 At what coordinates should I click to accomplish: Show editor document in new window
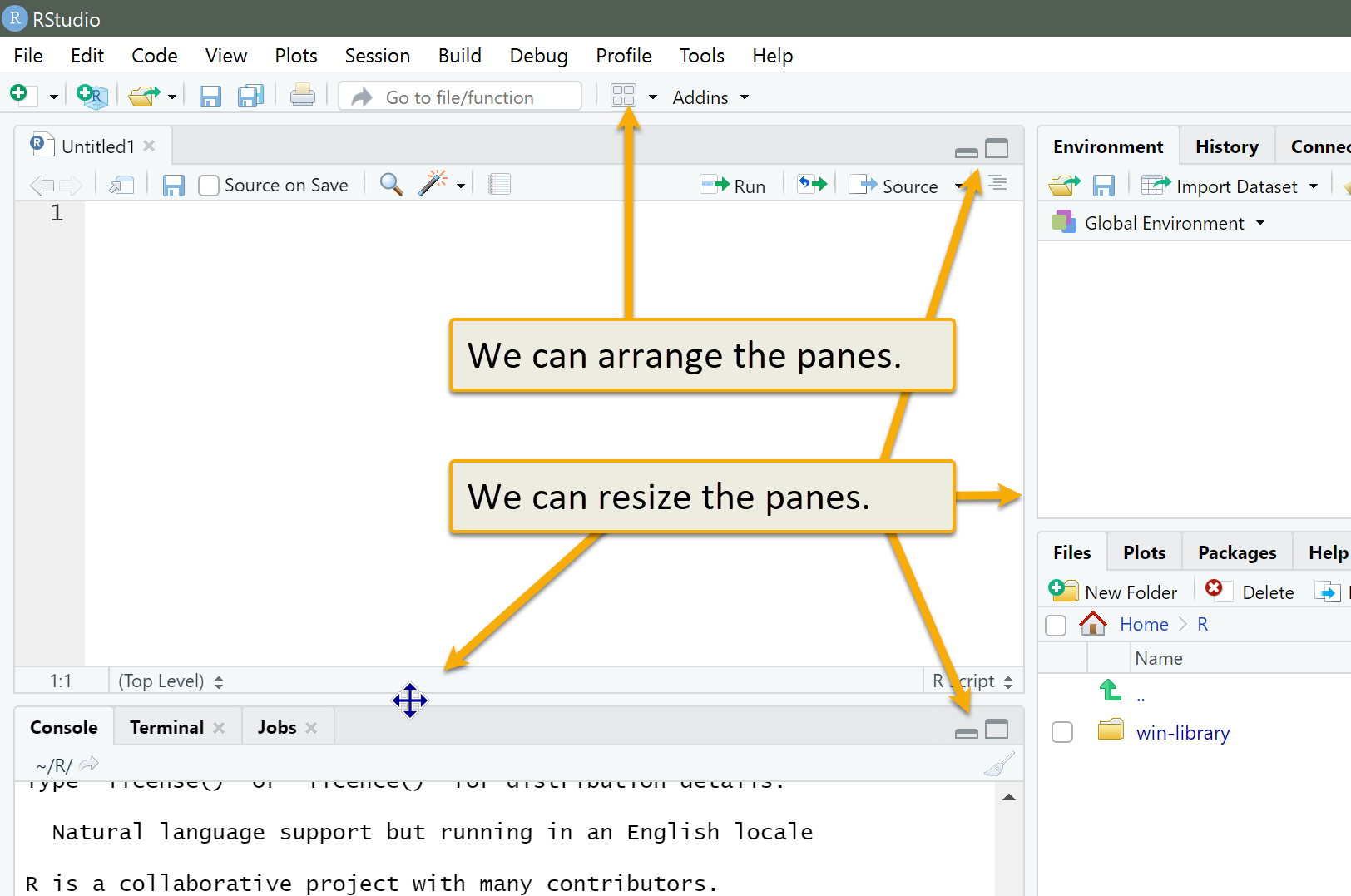click(x=121, y=185)
